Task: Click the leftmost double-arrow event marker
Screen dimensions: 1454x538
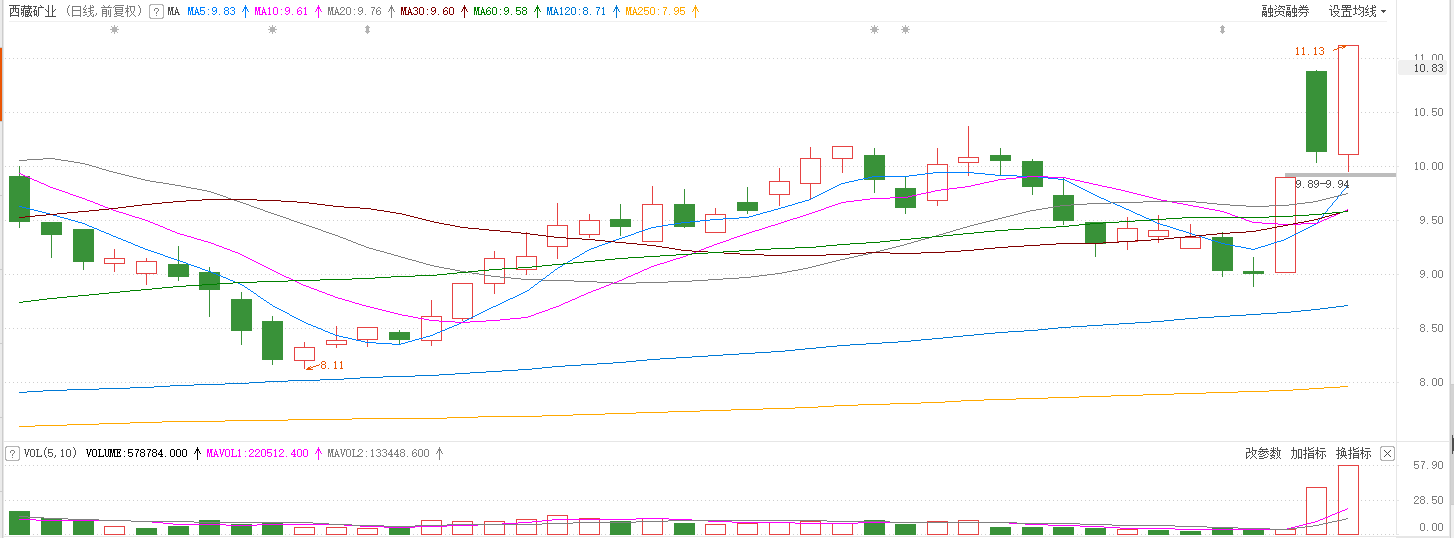Action: [x=367, y=30]
